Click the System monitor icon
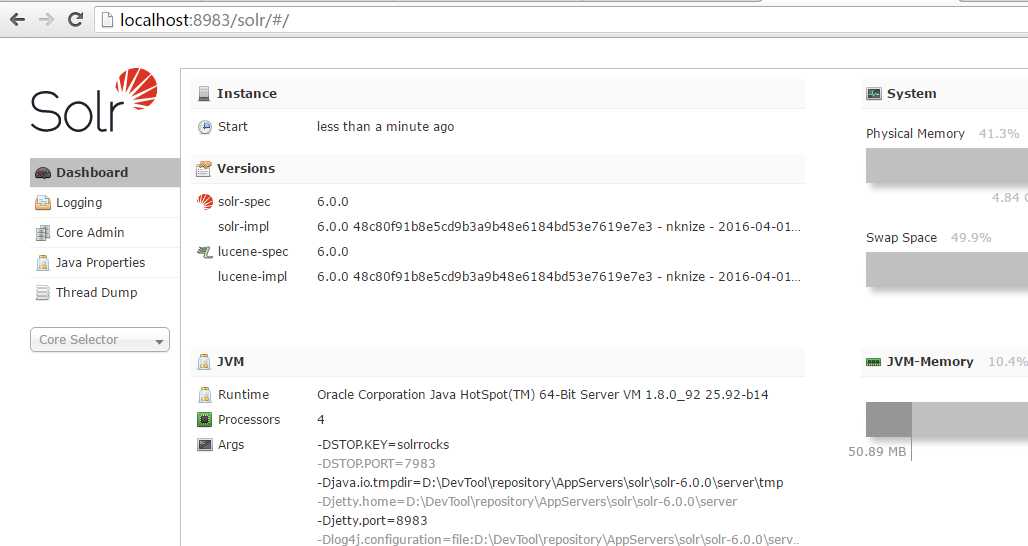The height and width of the screenshot is (546, 1028). click(x=874, y=94)
